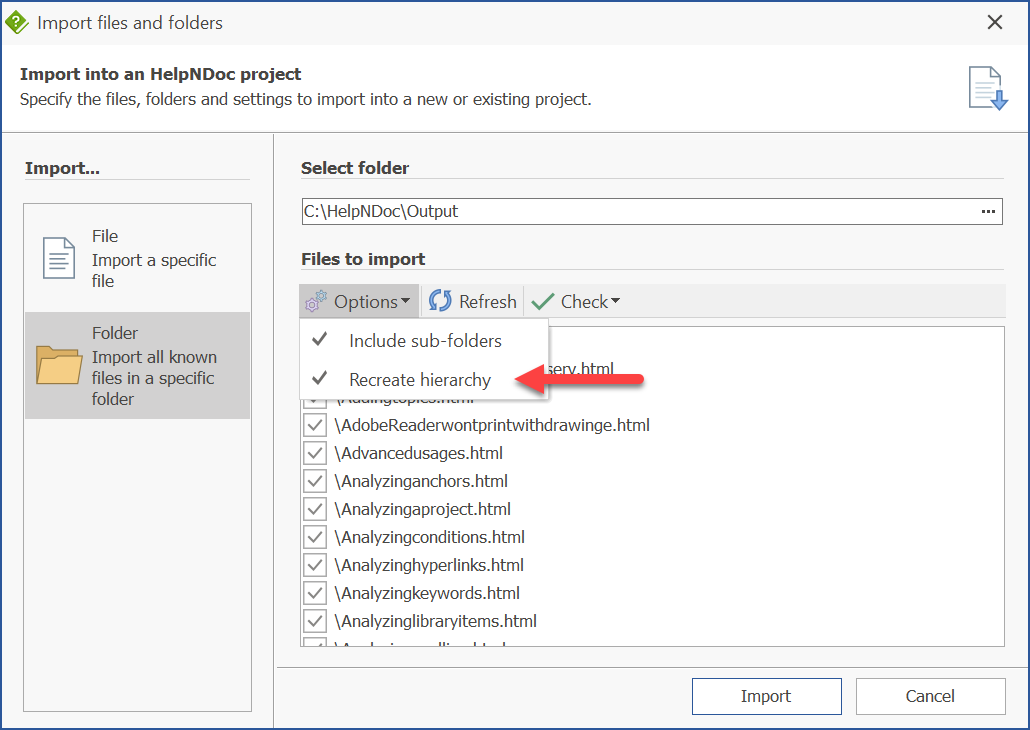
Task: Select \Advancedusages.html file name
Action: coord(418,453)
